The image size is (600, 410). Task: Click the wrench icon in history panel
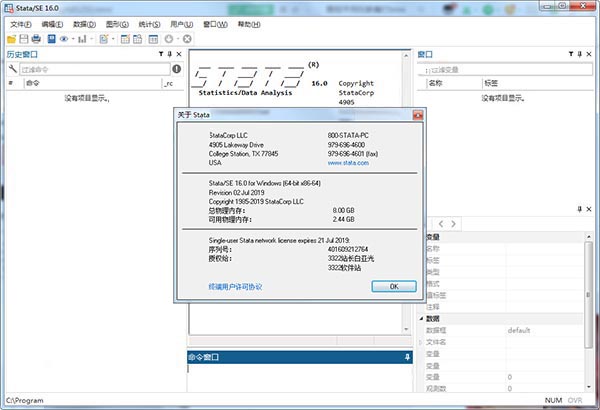click(x=11, y=69)
